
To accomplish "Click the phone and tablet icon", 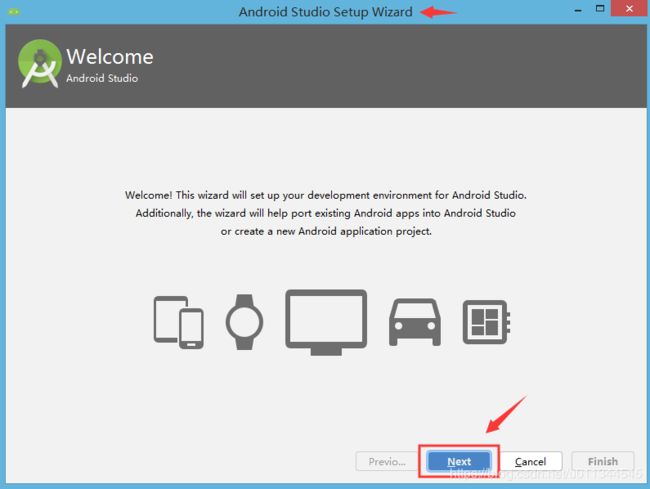I will [179, 322].
